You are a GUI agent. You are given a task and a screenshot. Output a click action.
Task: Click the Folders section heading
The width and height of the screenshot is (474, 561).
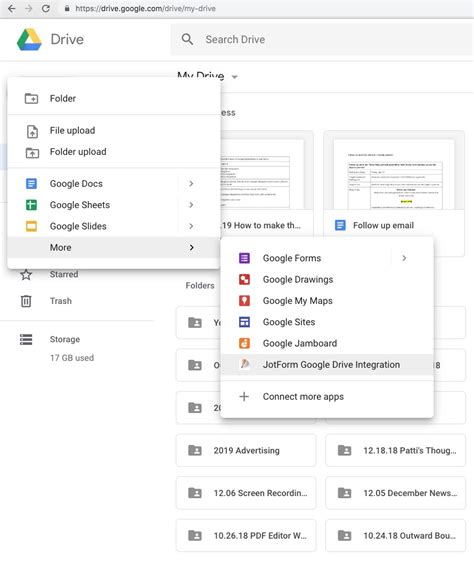[x=200, y=286]
